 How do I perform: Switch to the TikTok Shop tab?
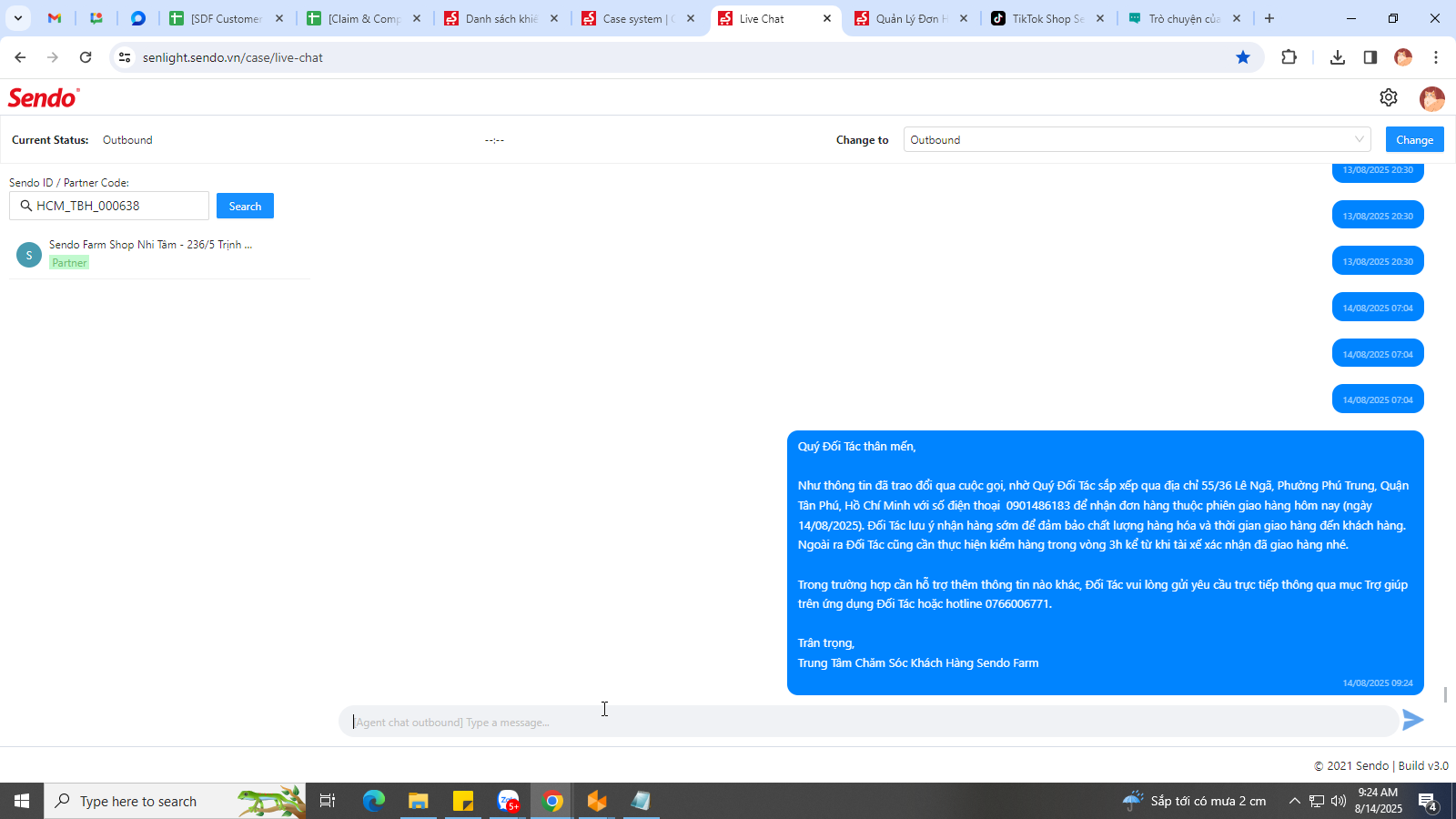1046,18
